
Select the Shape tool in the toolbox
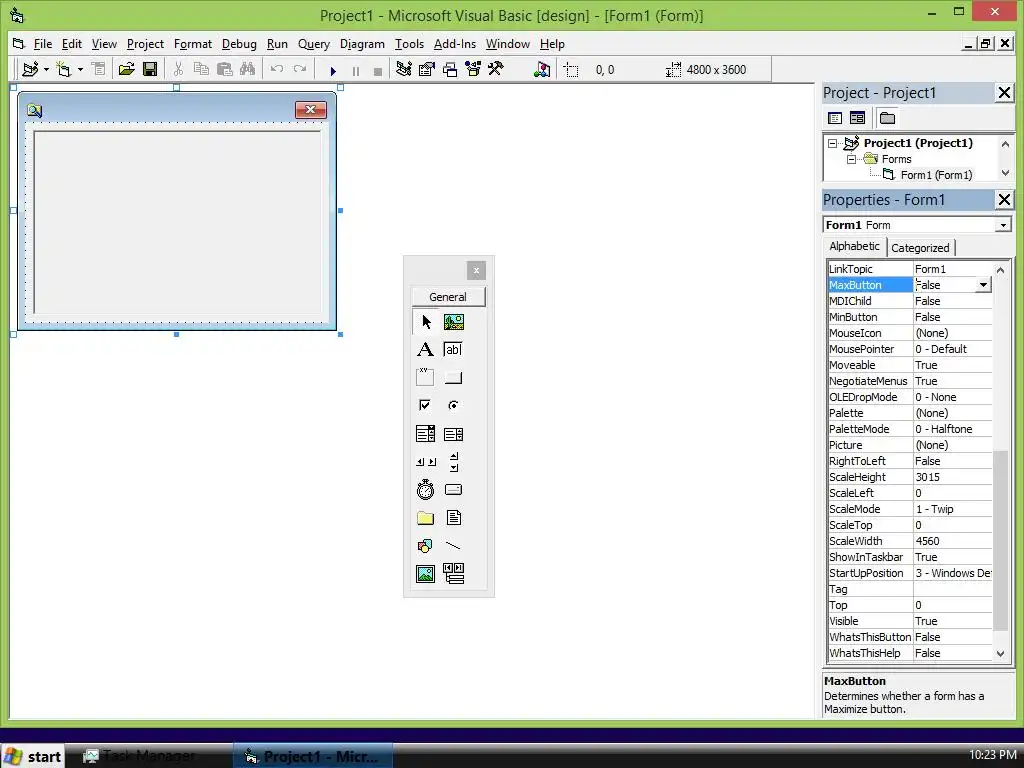[426, 546]
